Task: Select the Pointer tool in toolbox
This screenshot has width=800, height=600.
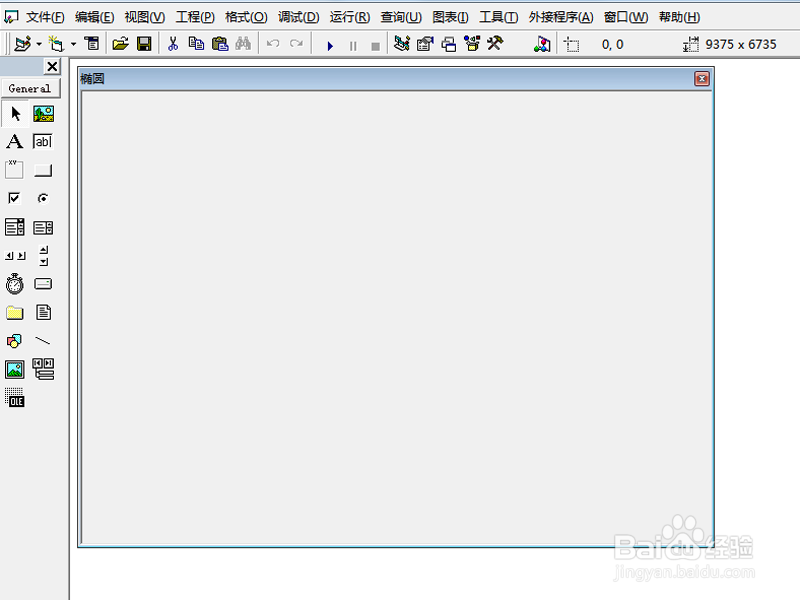Action: 15,113
